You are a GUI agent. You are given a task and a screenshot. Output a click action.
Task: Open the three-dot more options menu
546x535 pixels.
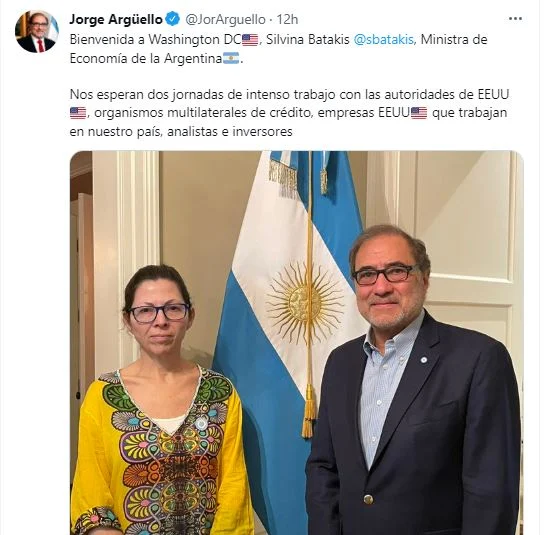[515, 19]
